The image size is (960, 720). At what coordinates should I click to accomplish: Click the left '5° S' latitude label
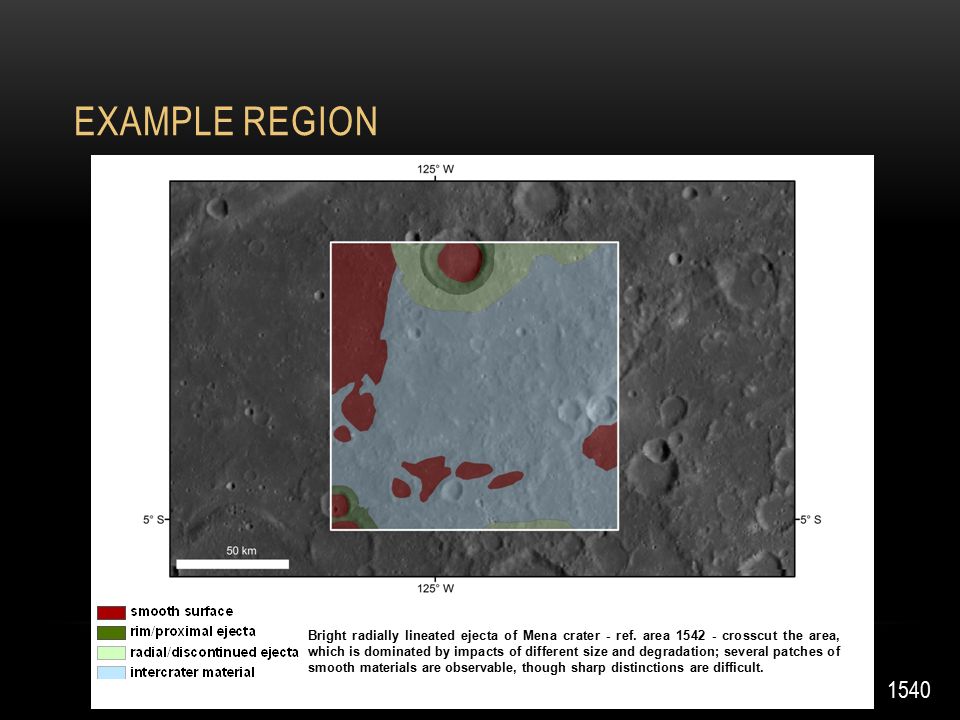[154, 520]
